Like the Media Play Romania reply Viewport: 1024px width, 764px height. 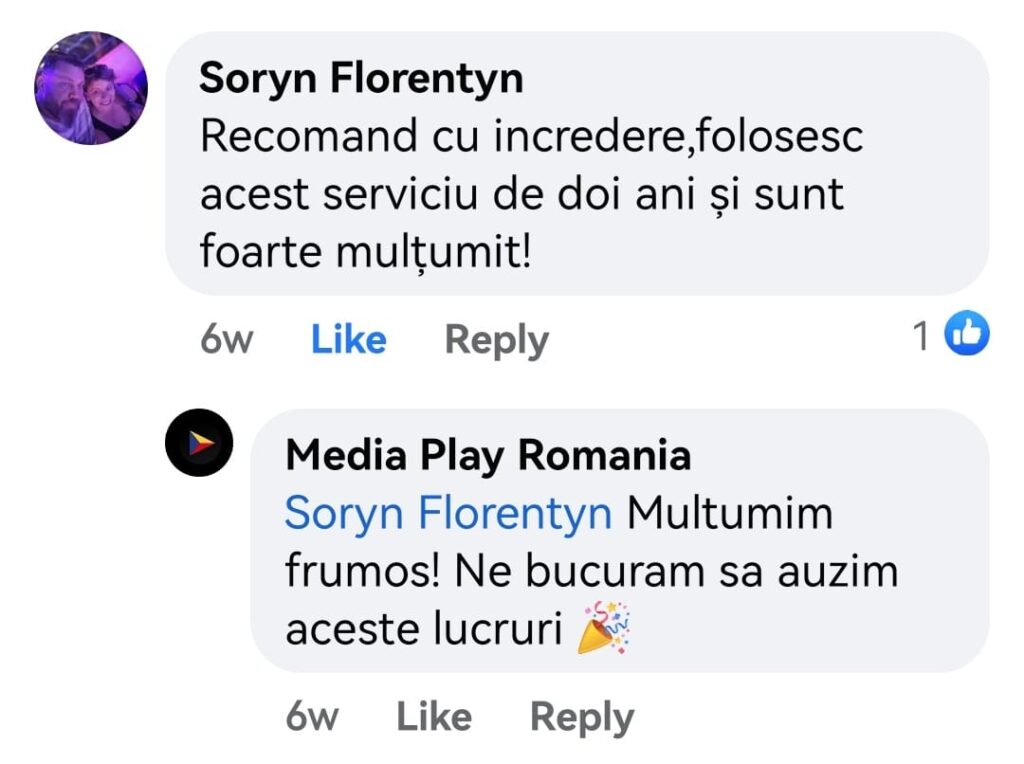click(x=433, y=716)
